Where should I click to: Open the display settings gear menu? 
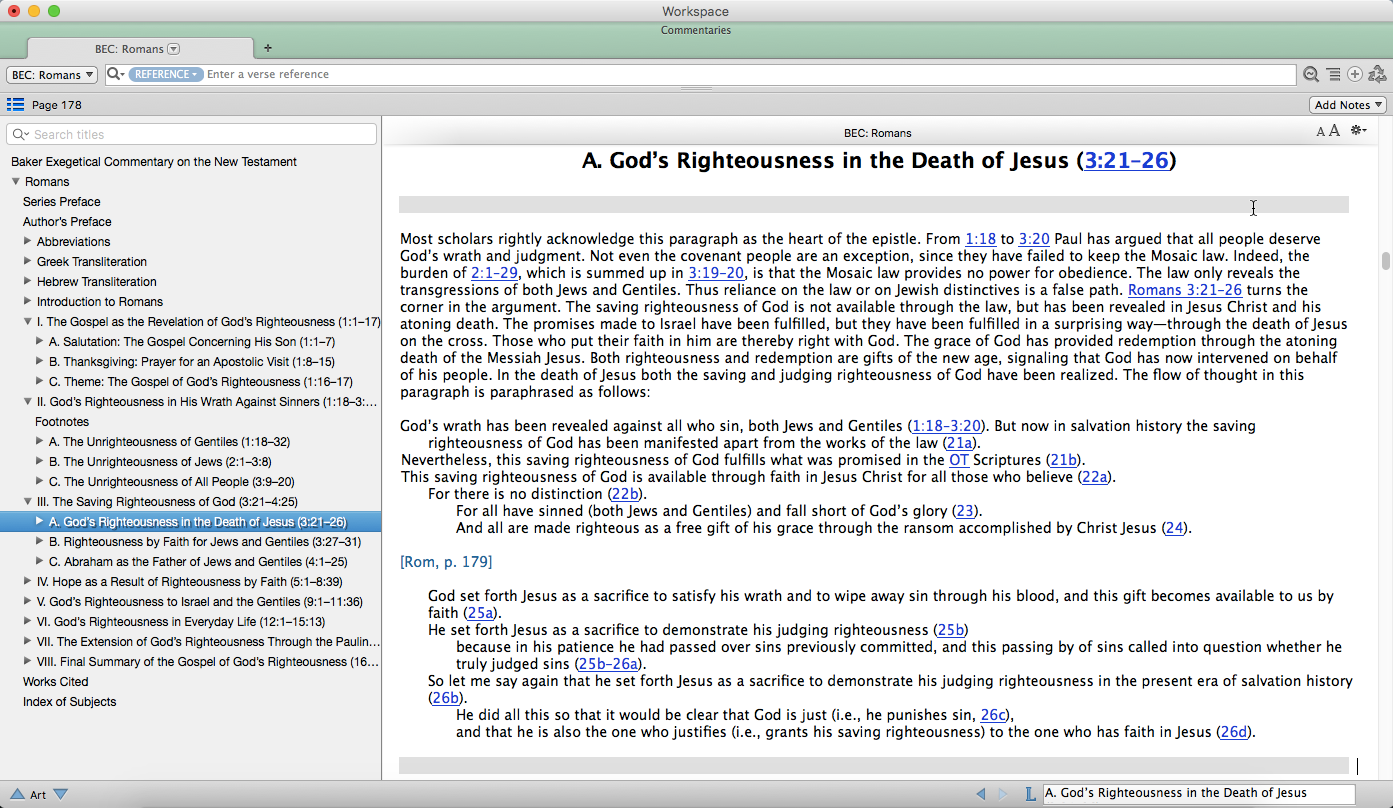[1358, 131]
